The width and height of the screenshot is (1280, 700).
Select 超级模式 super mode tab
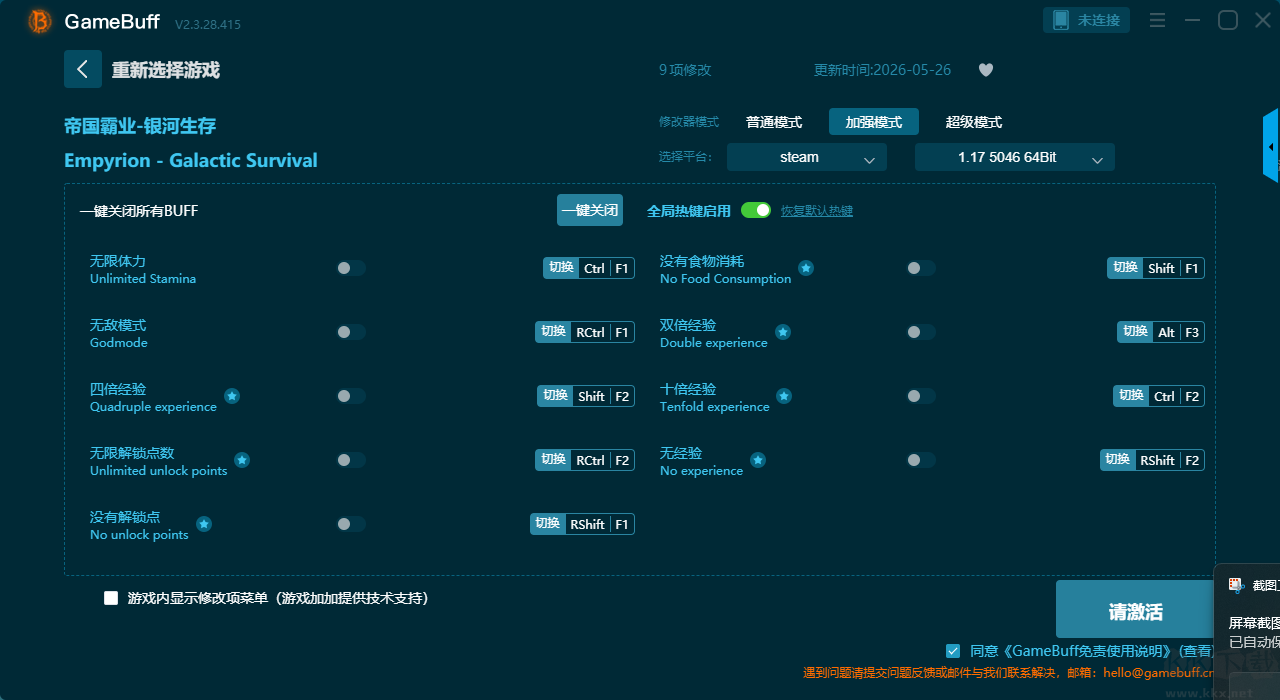coord(974,122)
